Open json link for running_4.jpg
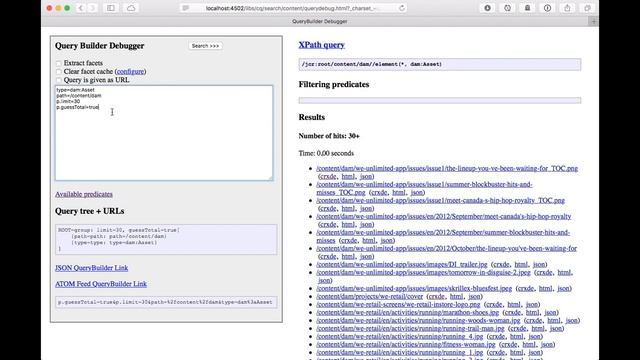This screenshot has height=360, width=640. 535,336
